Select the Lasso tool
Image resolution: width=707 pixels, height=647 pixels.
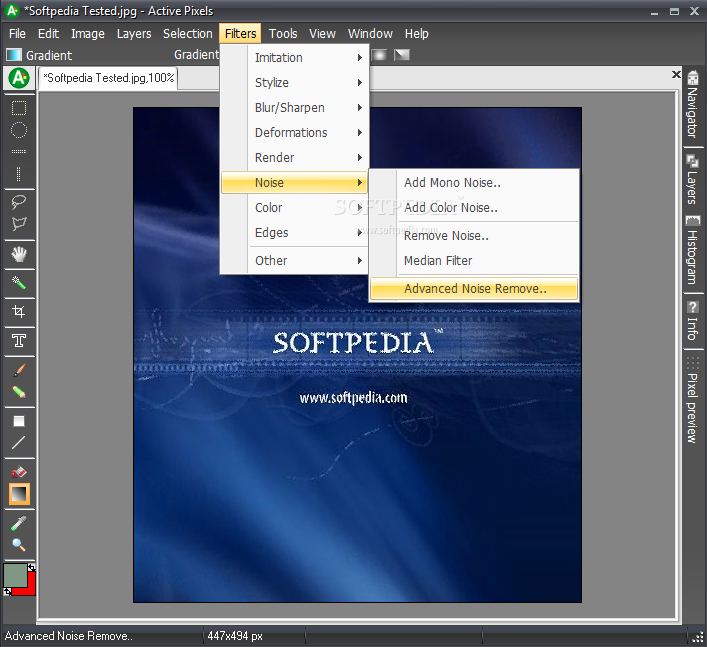pyautogui.click(x=18, y=202)
